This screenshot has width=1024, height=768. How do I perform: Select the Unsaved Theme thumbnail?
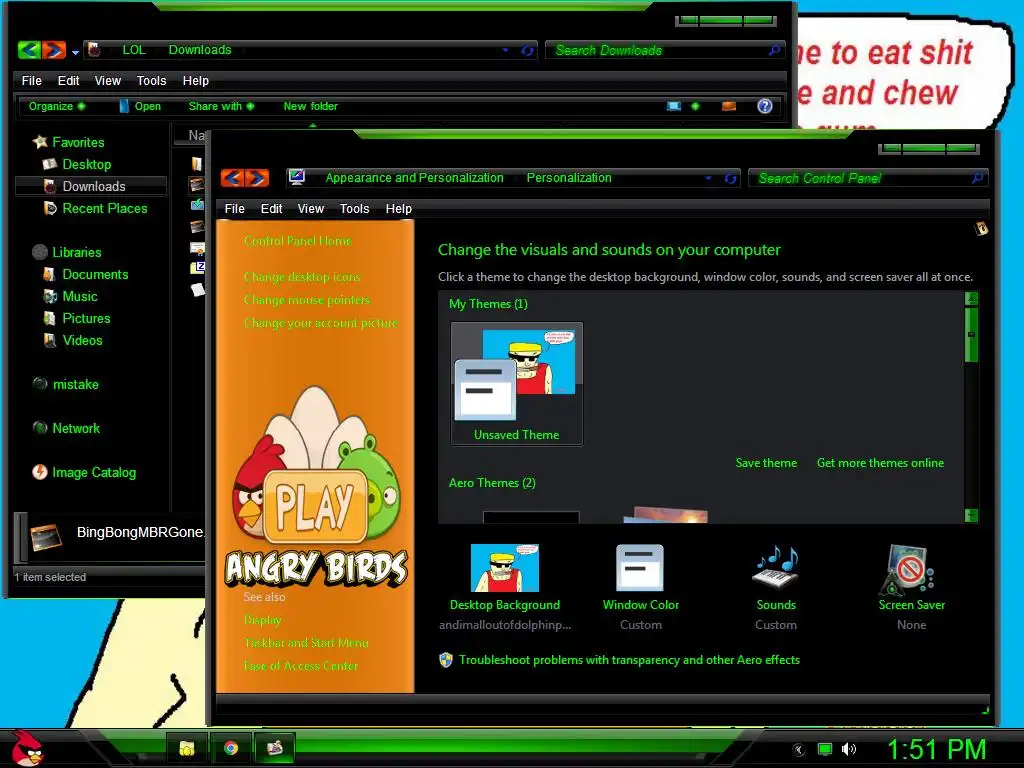(x=517, y=383)
